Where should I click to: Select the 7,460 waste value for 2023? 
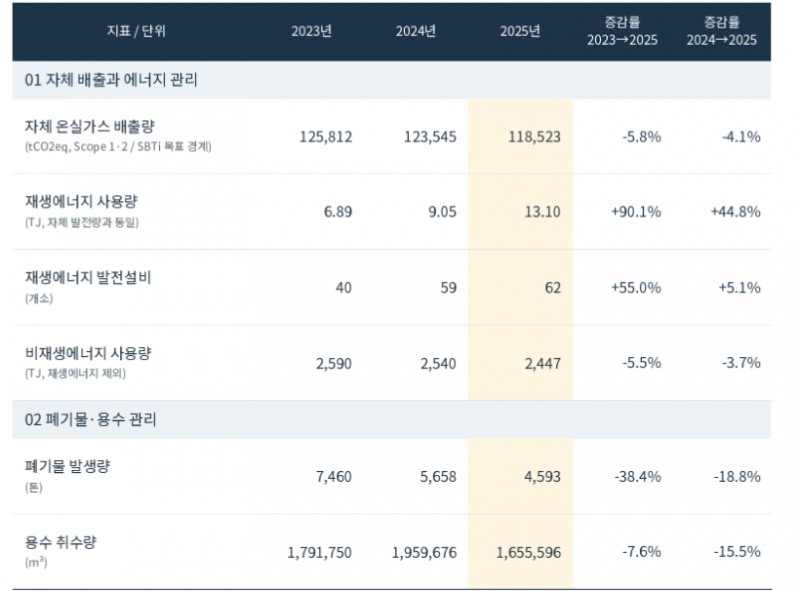pos(334,477)
